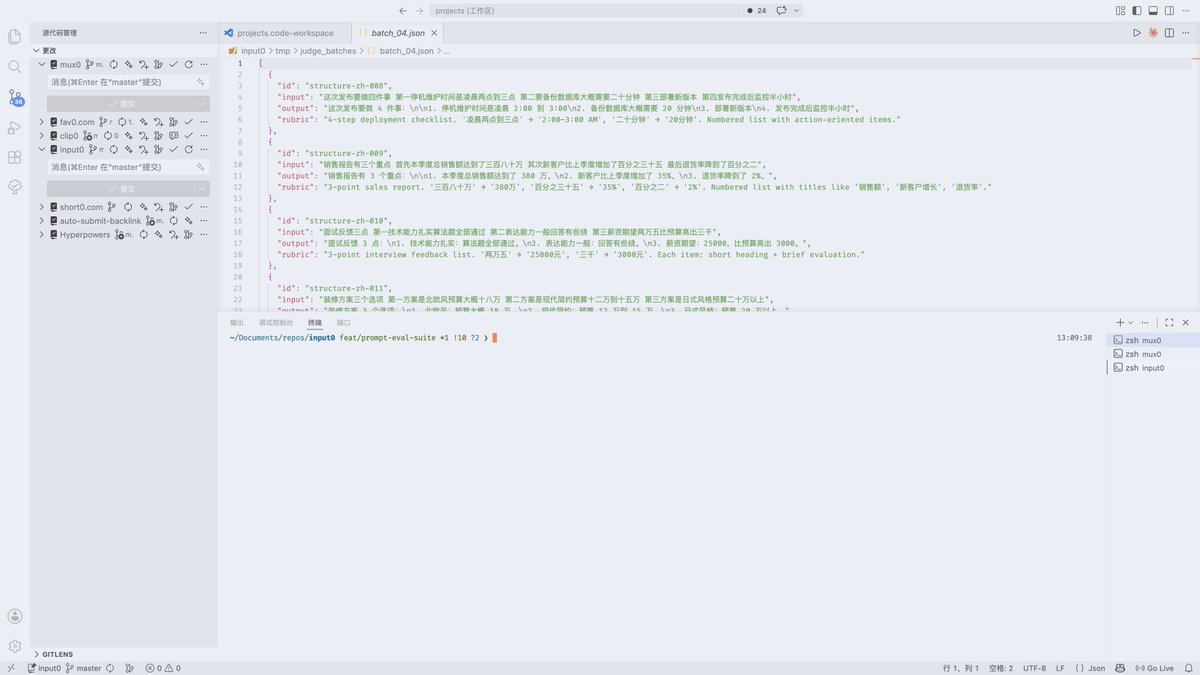Select the 终端 panel tab
Screen dimensions: 1200x675
coord(315,323)
